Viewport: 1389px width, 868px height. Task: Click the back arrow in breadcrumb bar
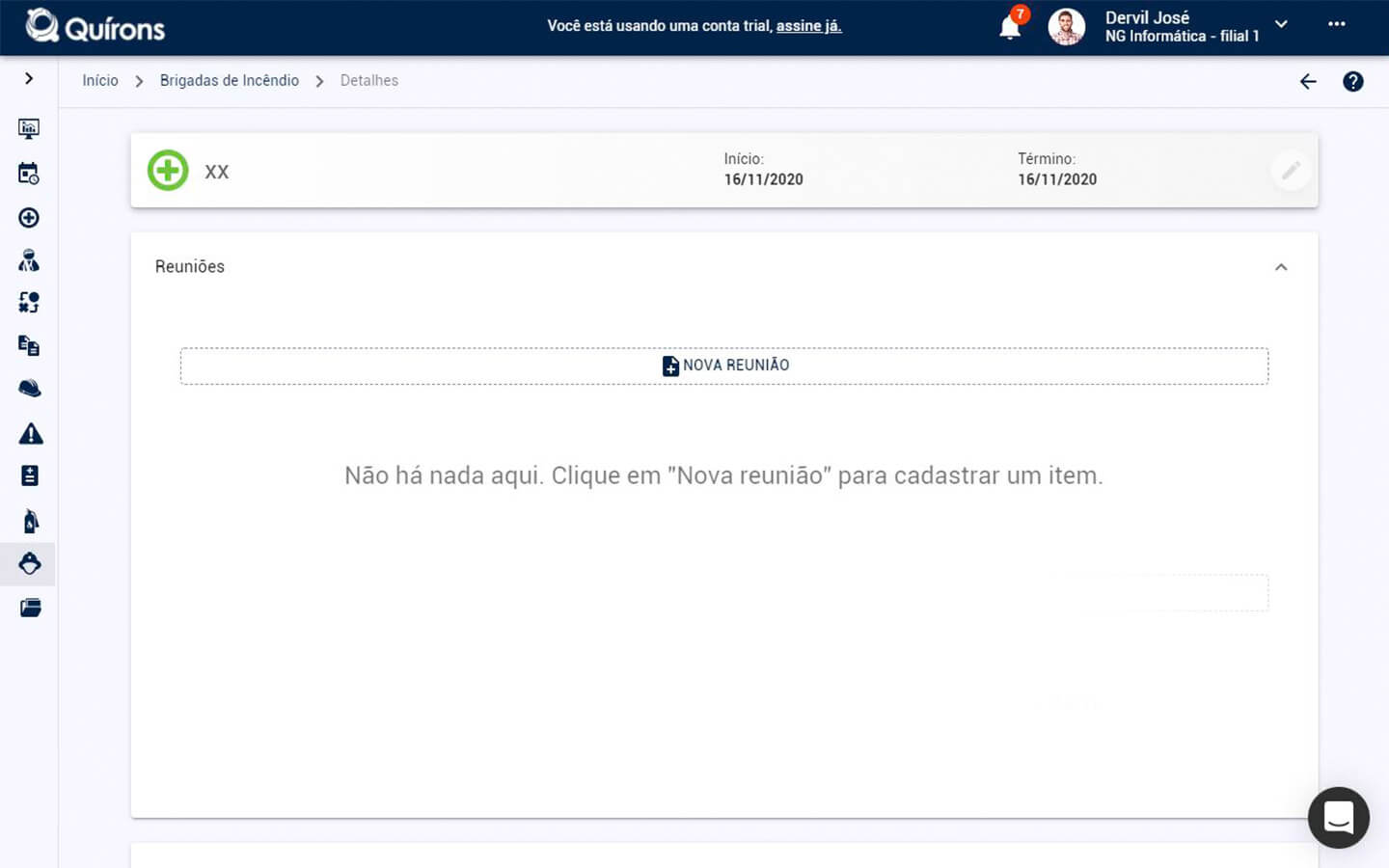click(1308, 82)
